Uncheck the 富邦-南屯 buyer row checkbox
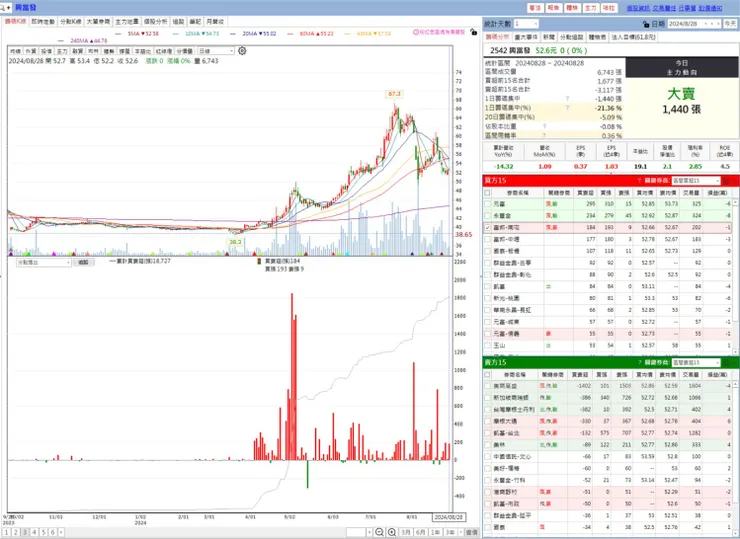Viewport: 740px width, 539px height. click(x=488, y=227)
